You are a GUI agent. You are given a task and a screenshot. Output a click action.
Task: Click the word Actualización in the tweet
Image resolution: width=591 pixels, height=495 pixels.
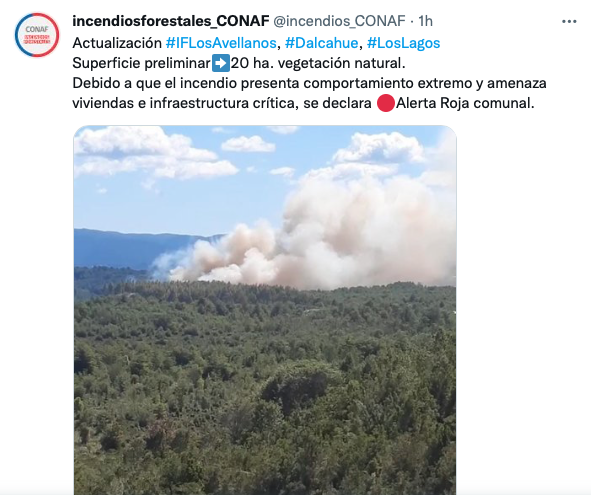(117, 43)
